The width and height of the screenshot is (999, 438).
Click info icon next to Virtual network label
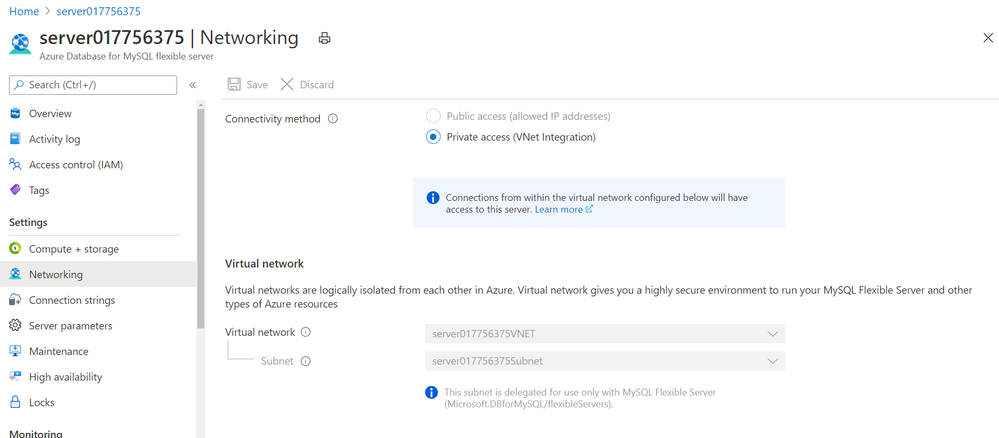[305, 332]
